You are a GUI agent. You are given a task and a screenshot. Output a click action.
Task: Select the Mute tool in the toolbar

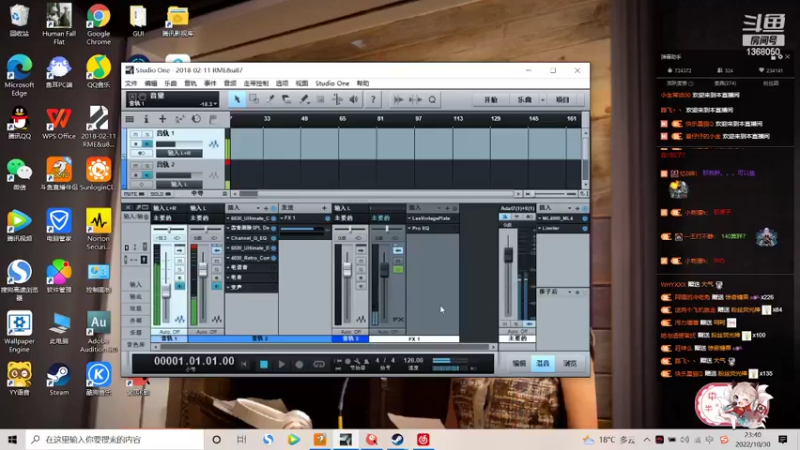pyautogui.click(x=320, y=99)
